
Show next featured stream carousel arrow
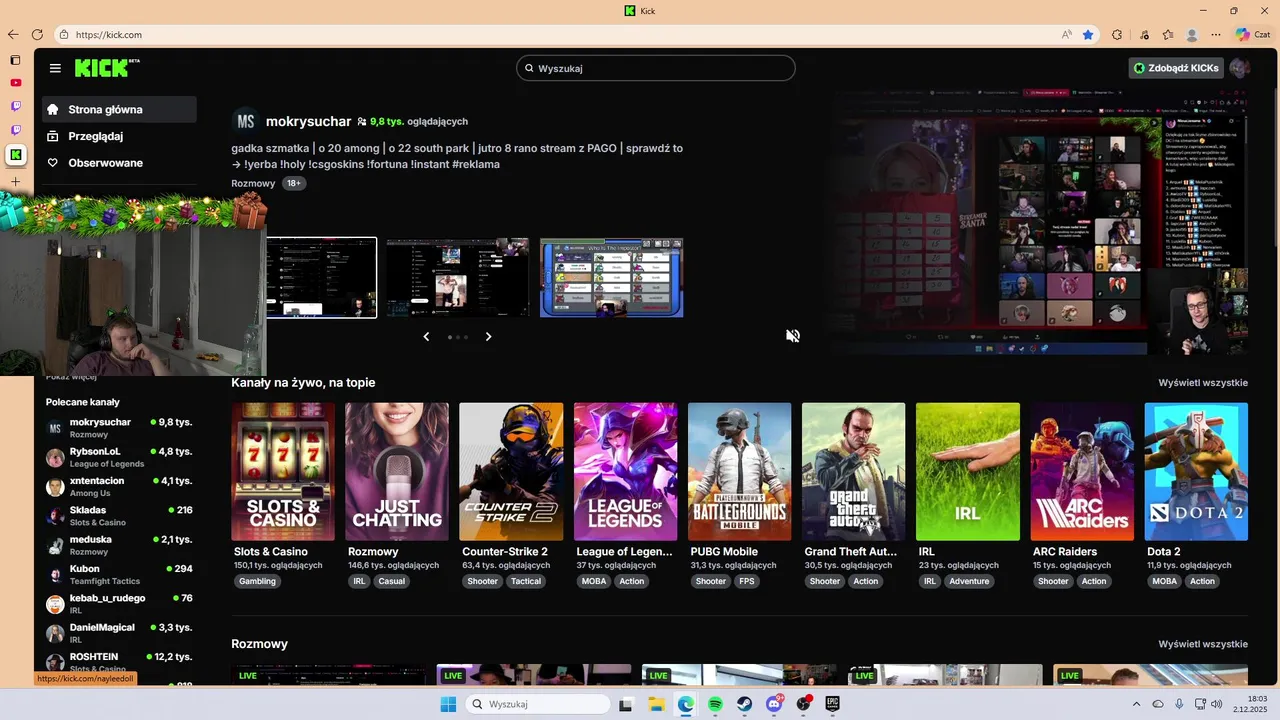click(488, 337)
